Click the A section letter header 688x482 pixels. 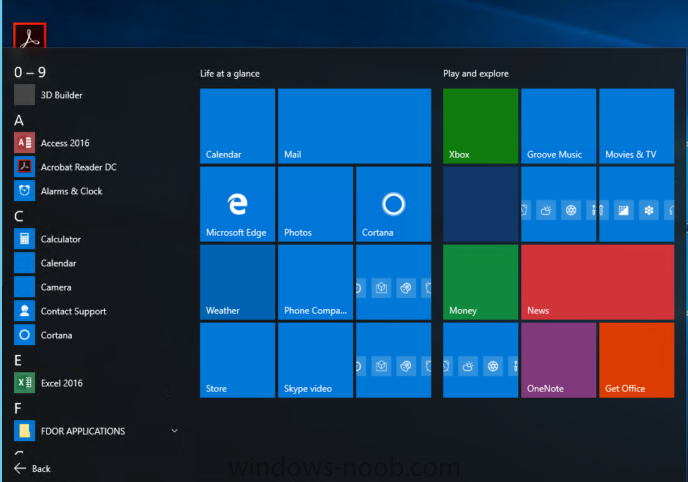pyautogui.click(x=19, y=120)
